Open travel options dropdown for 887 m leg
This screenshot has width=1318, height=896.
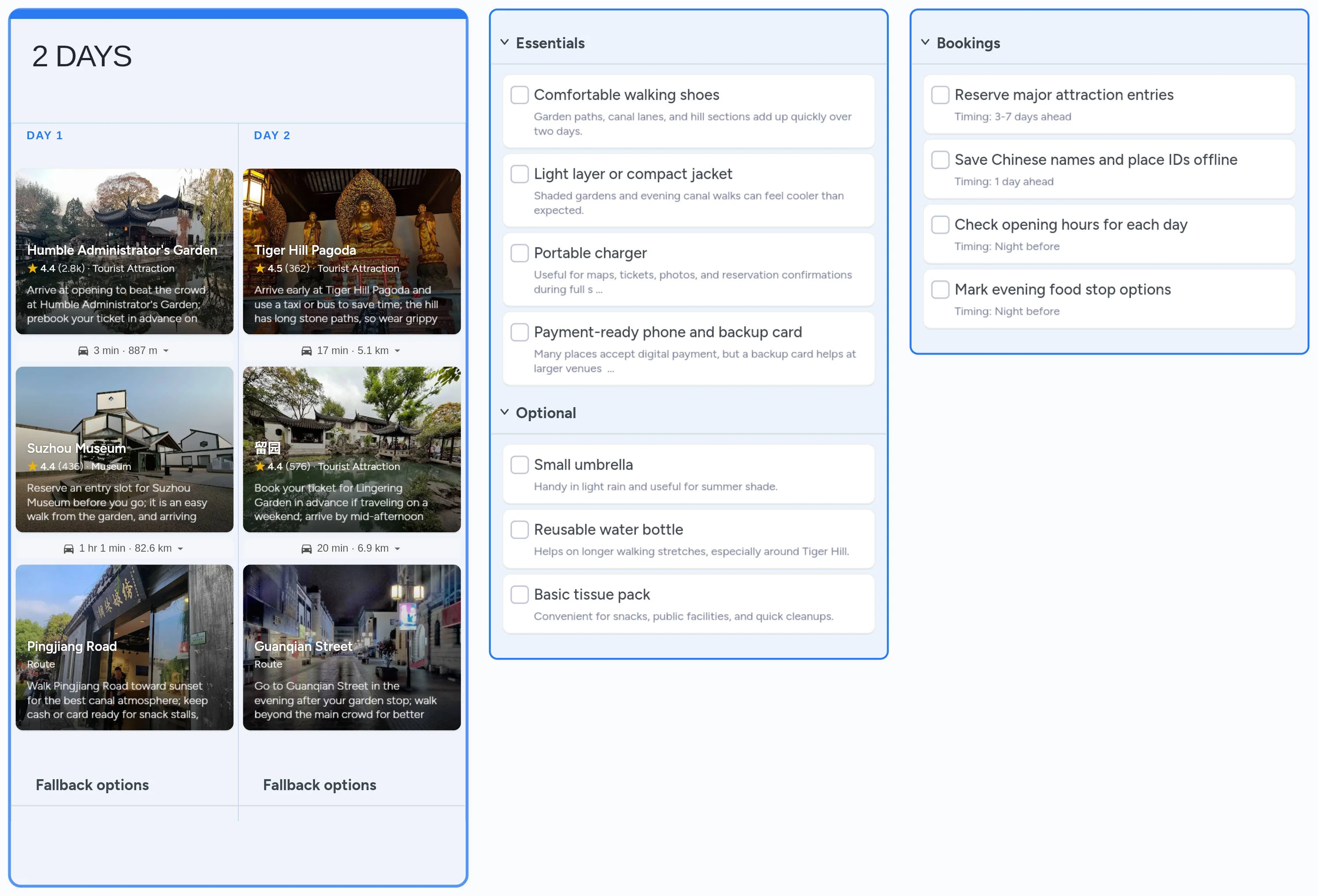click(166, 350)
